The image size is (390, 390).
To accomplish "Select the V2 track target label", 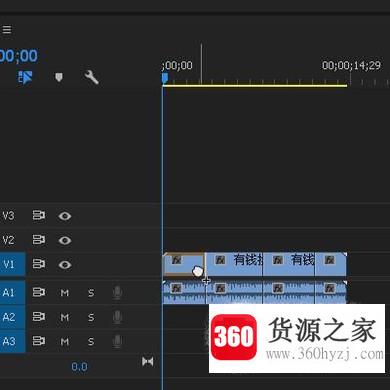I will click(9, 240).
